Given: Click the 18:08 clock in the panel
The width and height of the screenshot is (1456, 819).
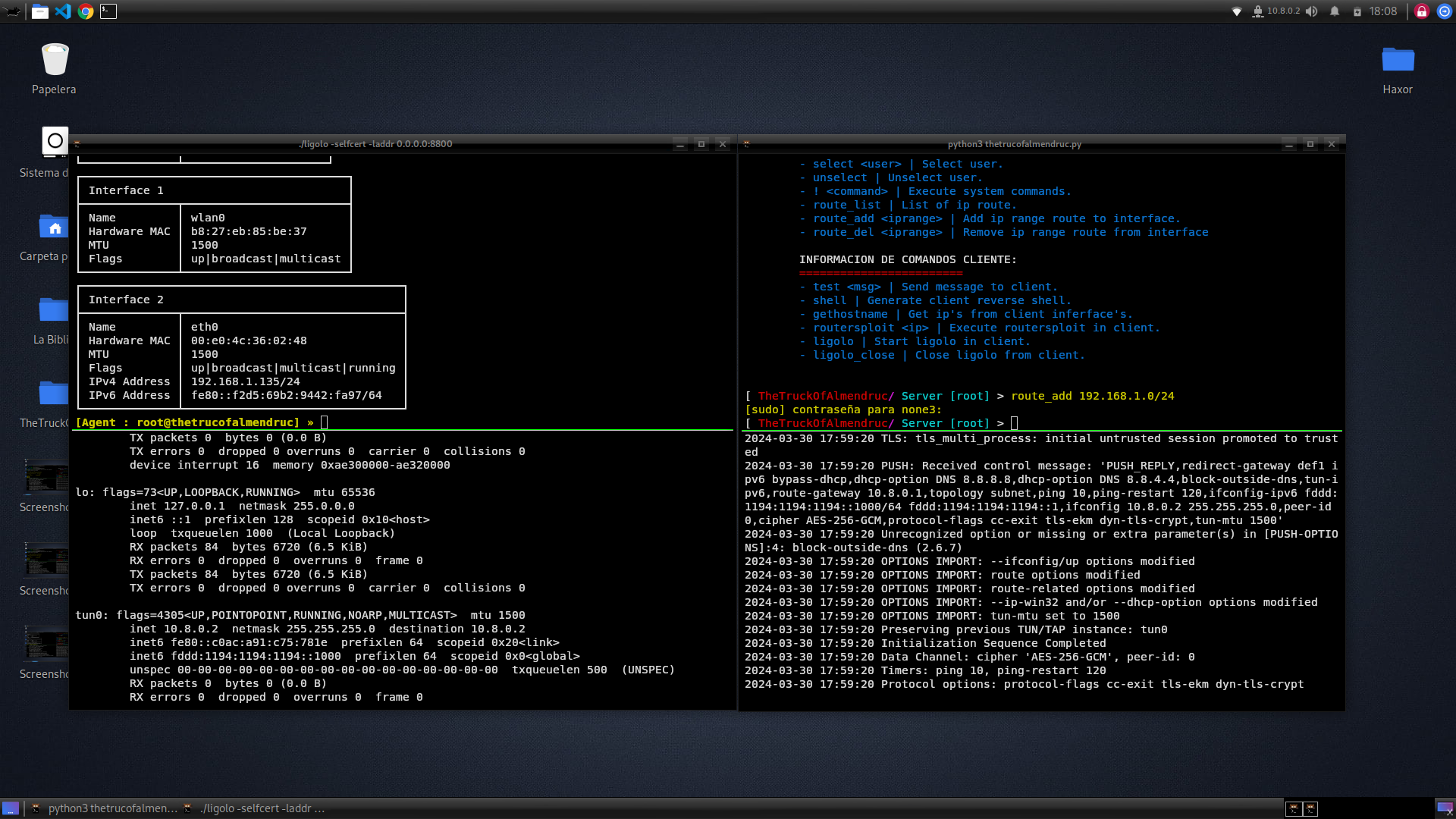Looking at the screenshot, I should (1383, 11).
